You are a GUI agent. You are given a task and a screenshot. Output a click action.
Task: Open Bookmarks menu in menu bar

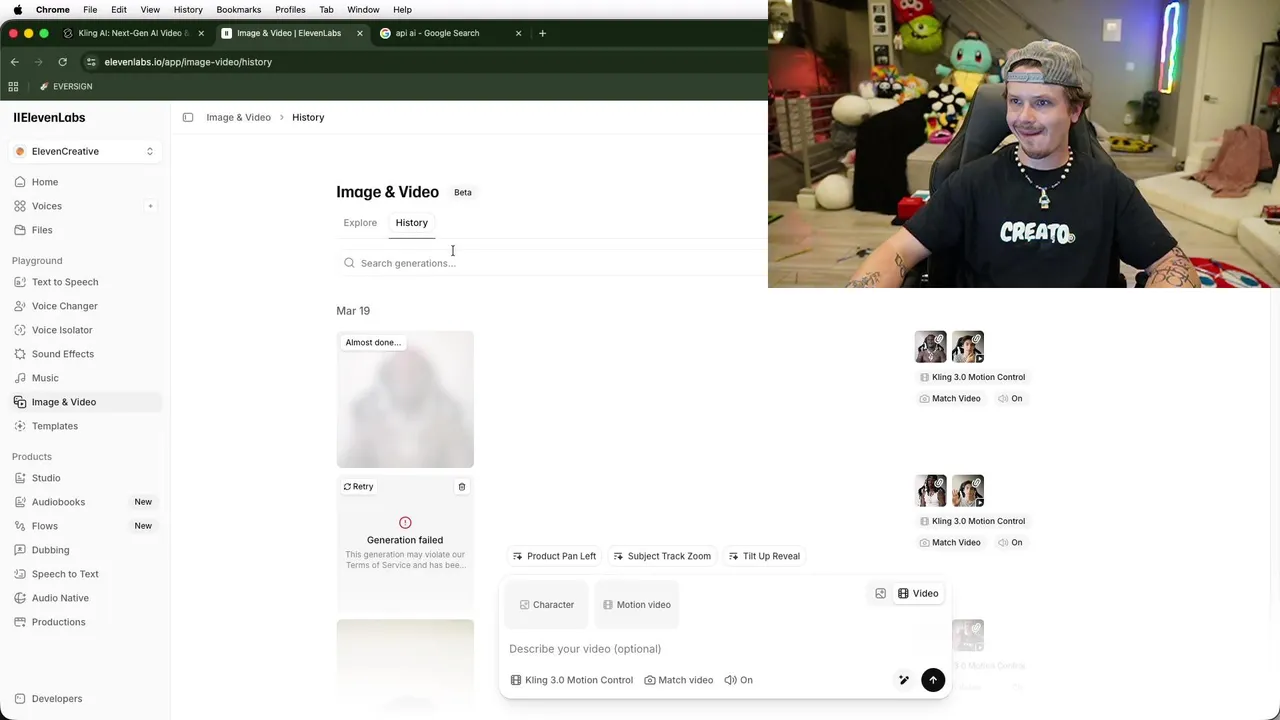[x=238, y=10]
